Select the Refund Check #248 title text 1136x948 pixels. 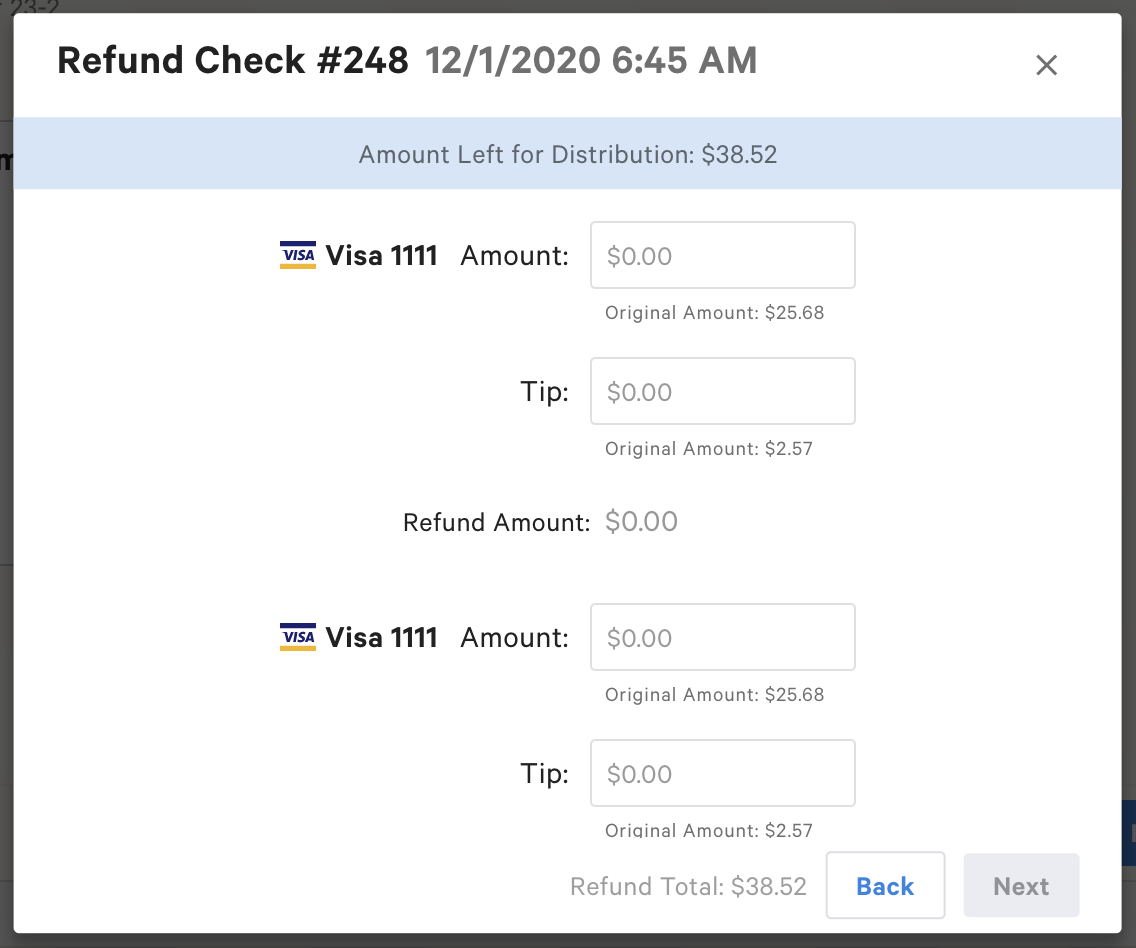point(233,60)
